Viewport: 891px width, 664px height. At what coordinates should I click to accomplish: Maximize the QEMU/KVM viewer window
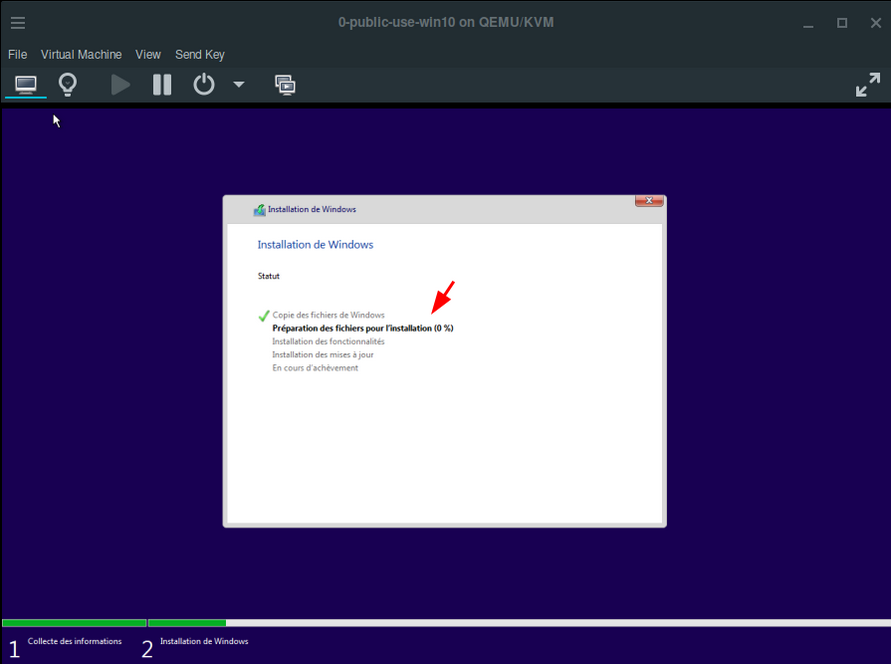click(x=842, y=23)
